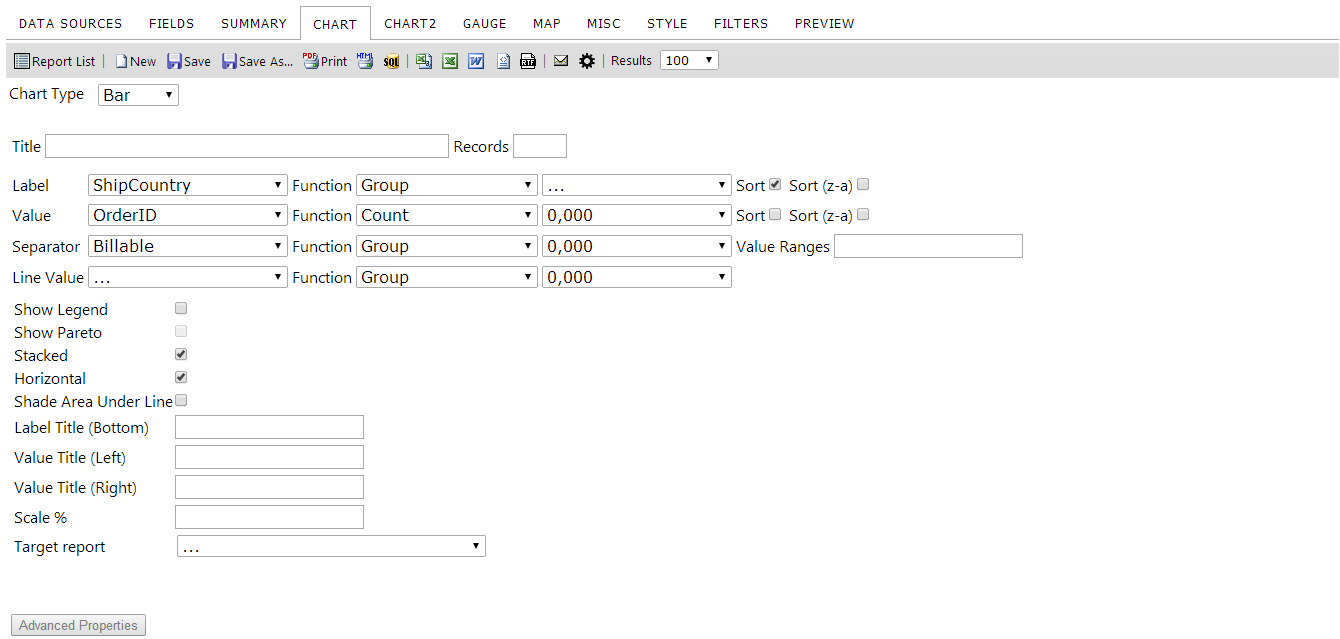
Task: Open the Results count dropdown
Action: coord(689,60)
